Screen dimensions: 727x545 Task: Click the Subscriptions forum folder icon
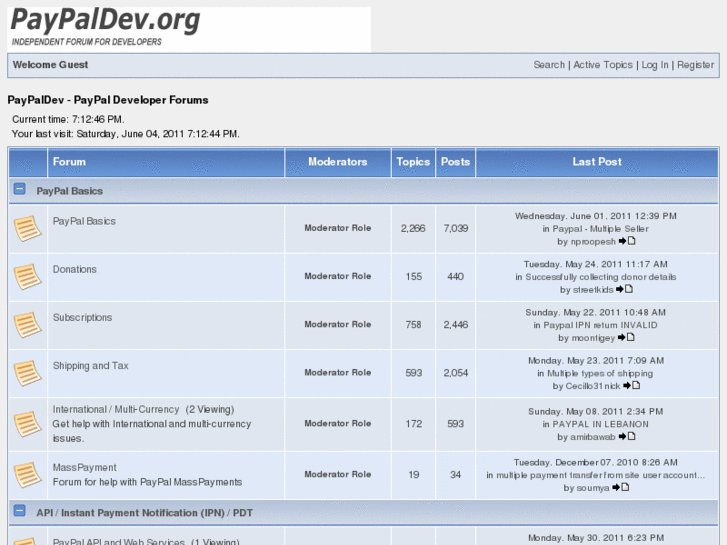coord(27,325)
